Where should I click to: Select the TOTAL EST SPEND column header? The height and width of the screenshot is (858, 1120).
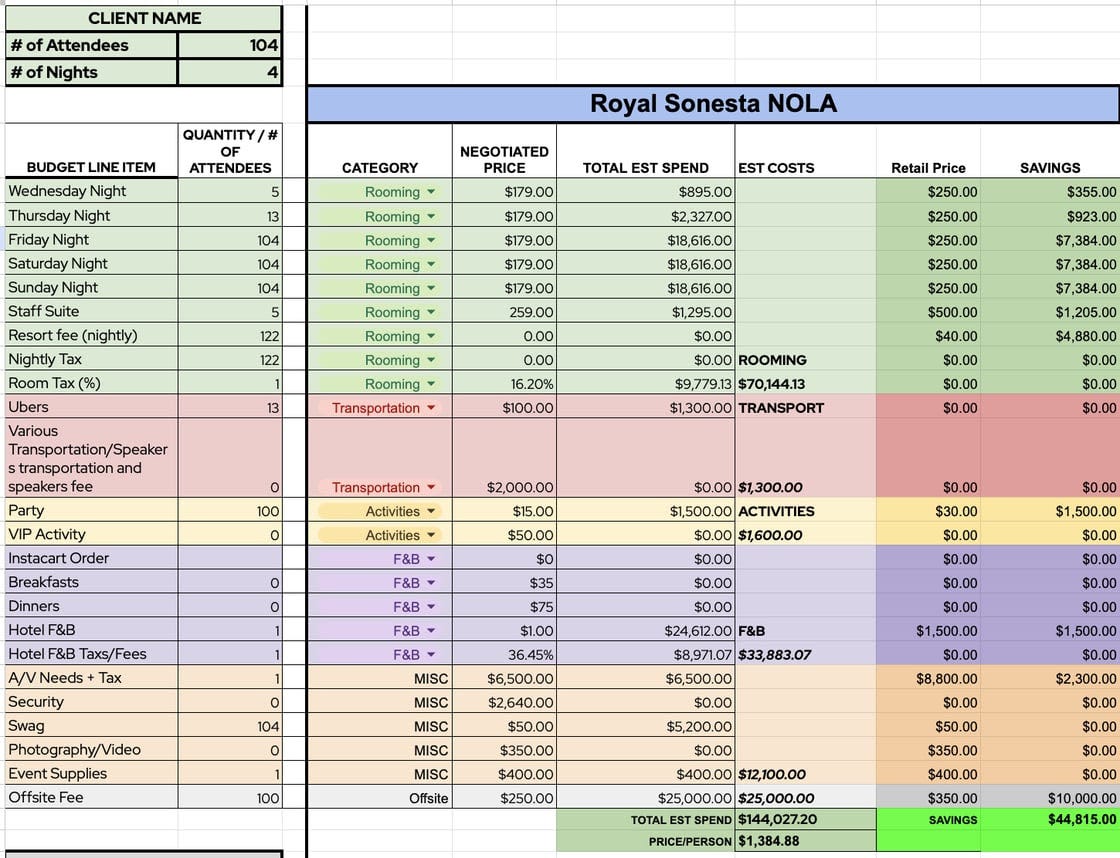tap(646, 151)
